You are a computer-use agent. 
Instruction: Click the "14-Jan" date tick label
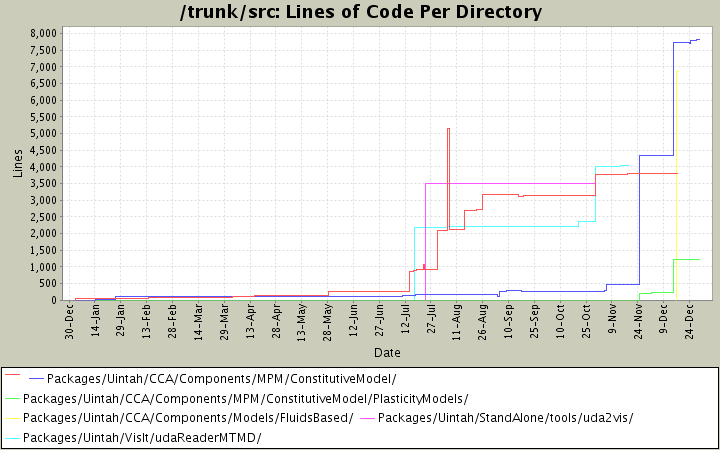[x=96, y=321]
